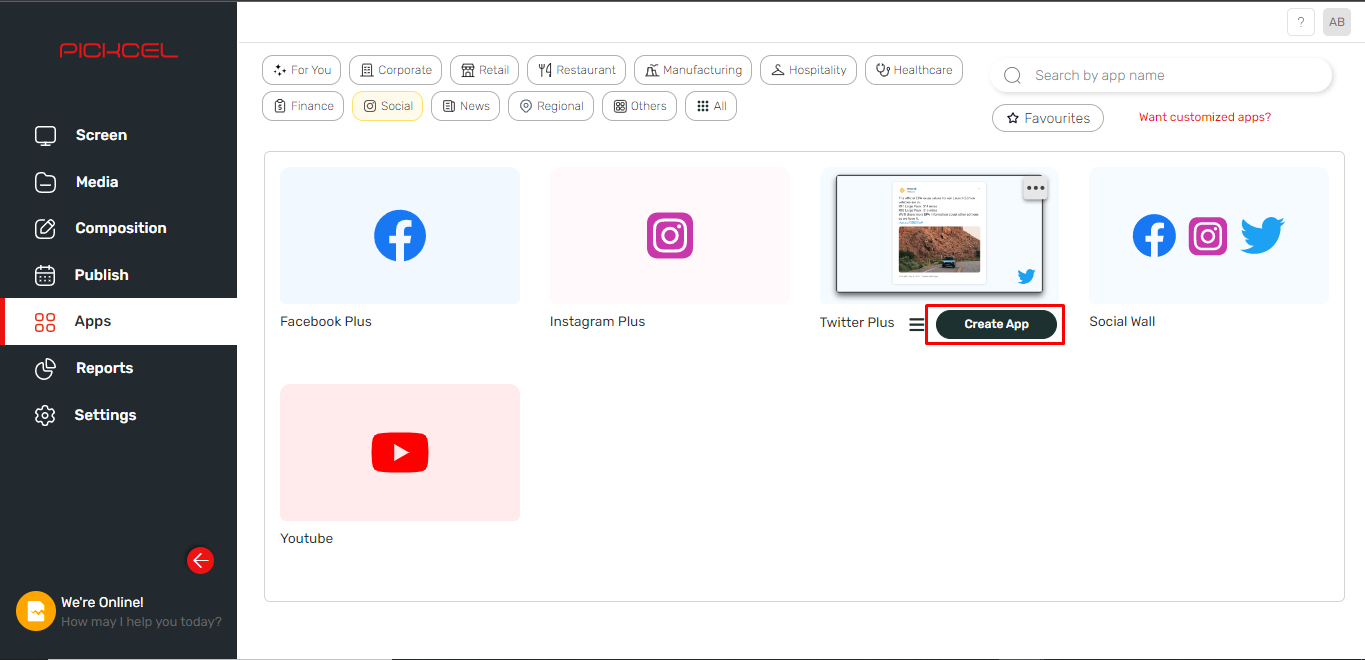The width and height of the screenshot is (1365, 660).
Task: Filter apps by For You category
Action: click(302, 70)
